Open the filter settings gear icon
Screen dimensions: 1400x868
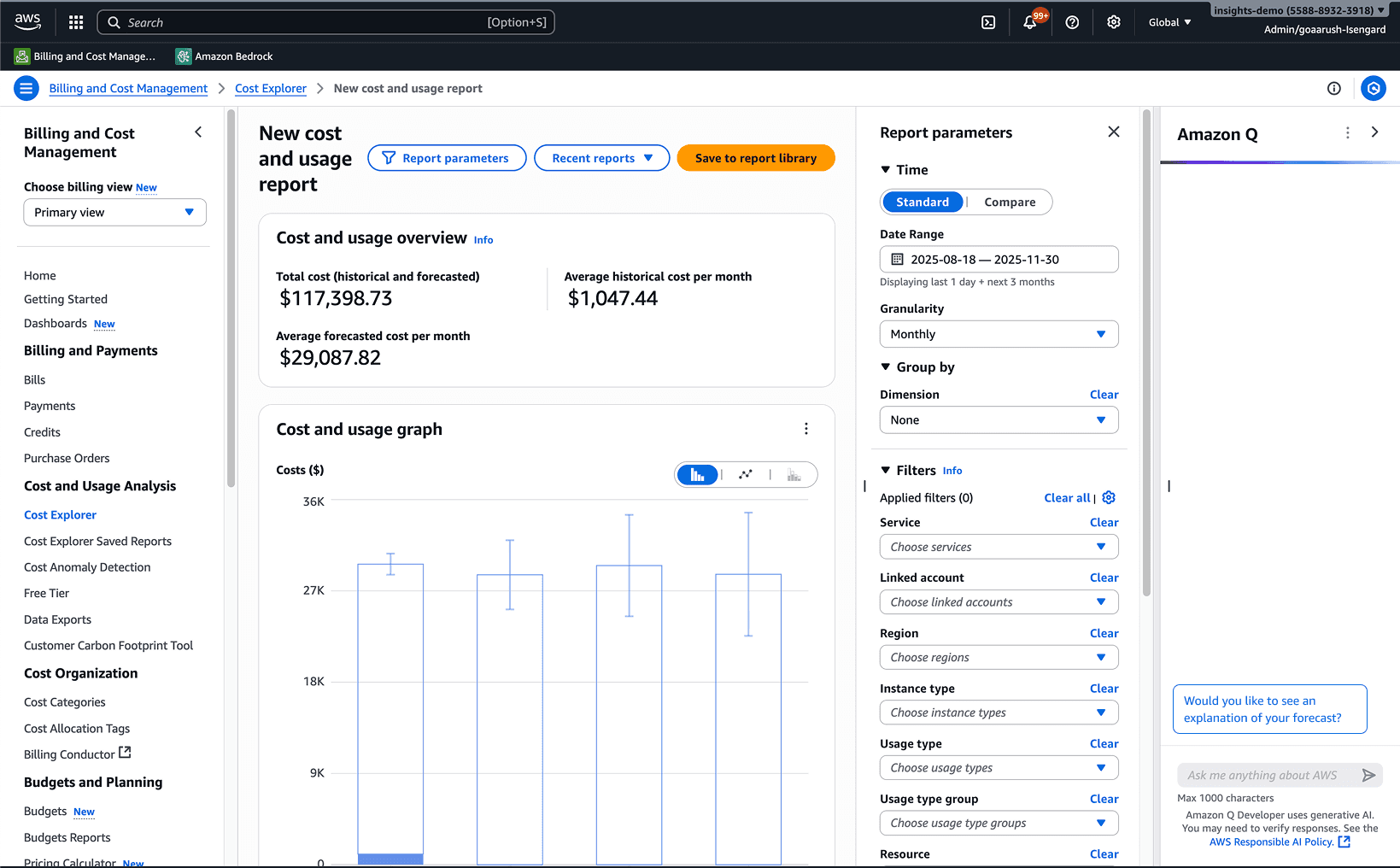[x=1109, y=497]
